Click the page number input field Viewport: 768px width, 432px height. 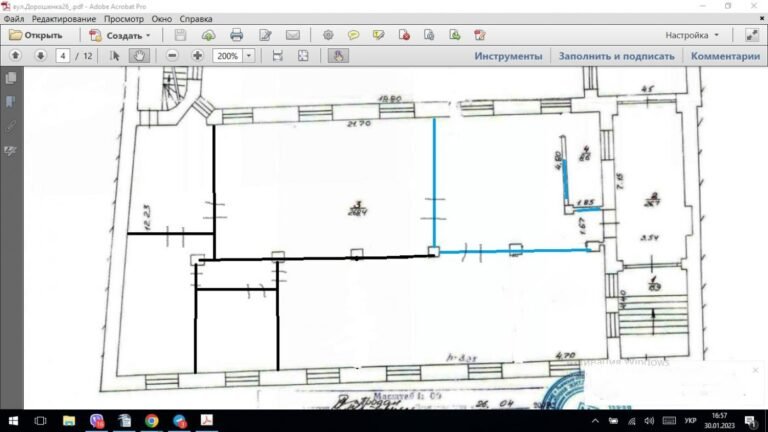[63, 56]
